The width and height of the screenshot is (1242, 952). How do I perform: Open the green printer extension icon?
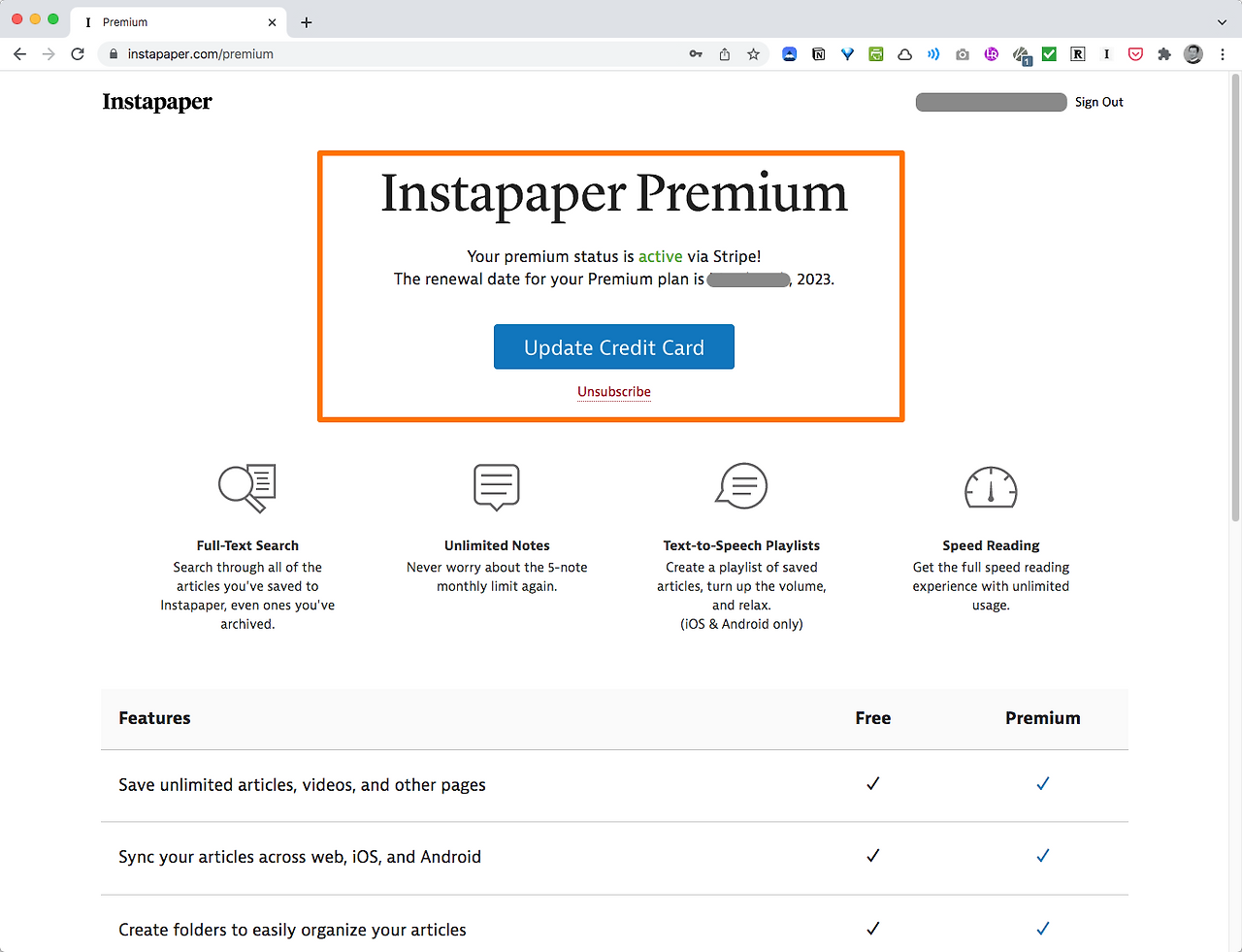(876, 54)
